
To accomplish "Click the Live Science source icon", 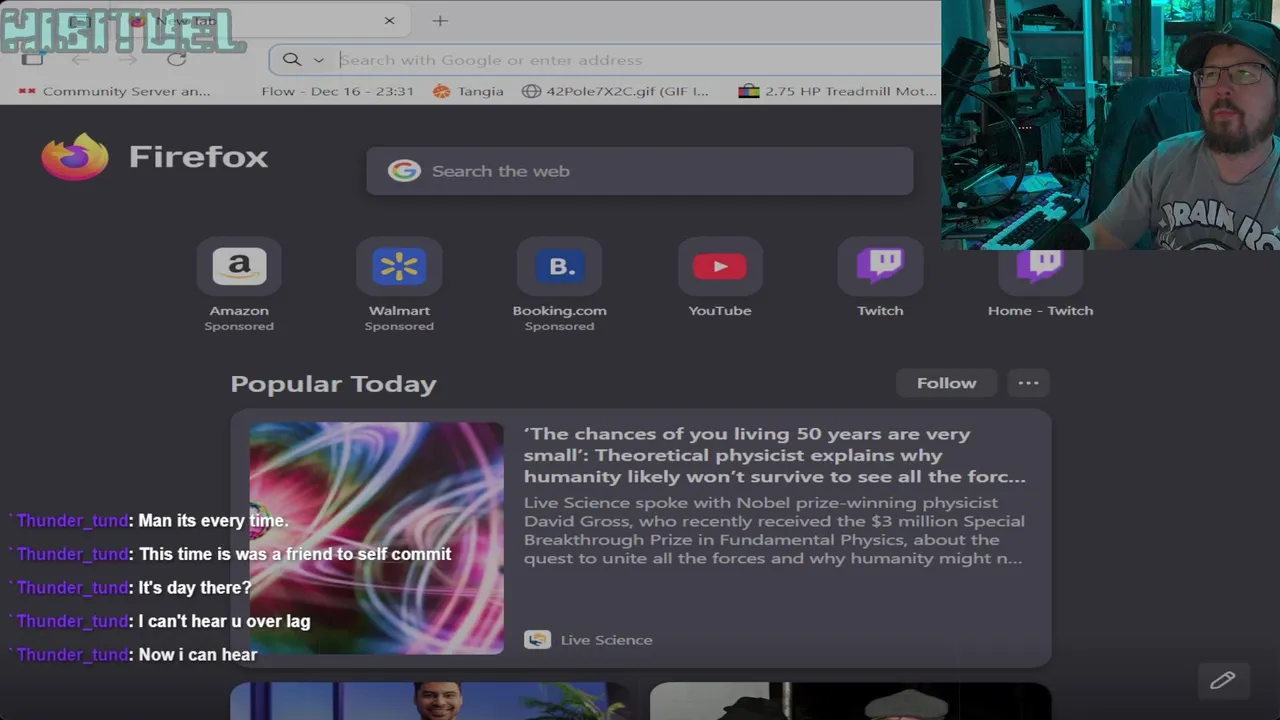I will tap(537, 640).
